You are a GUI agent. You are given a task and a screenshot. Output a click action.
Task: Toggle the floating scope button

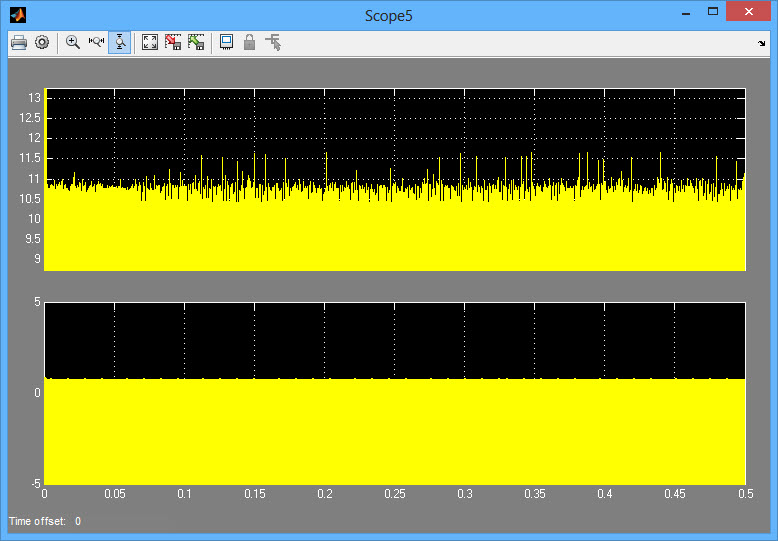pyautogui.click(x=227, y=42)
